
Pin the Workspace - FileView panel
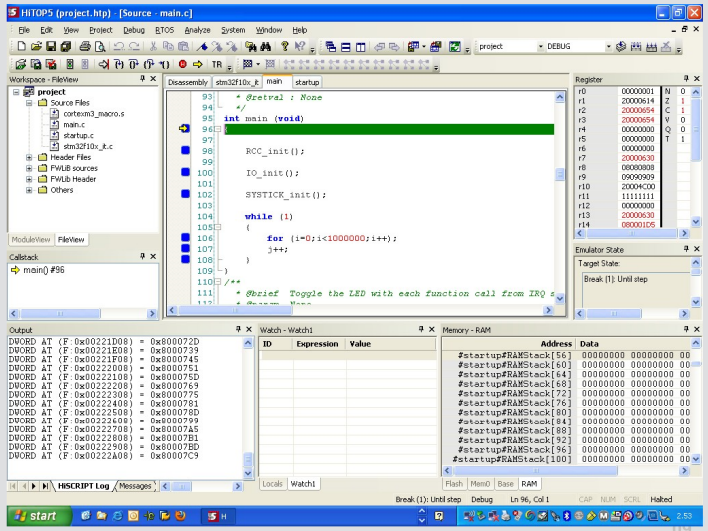point(143,79)
